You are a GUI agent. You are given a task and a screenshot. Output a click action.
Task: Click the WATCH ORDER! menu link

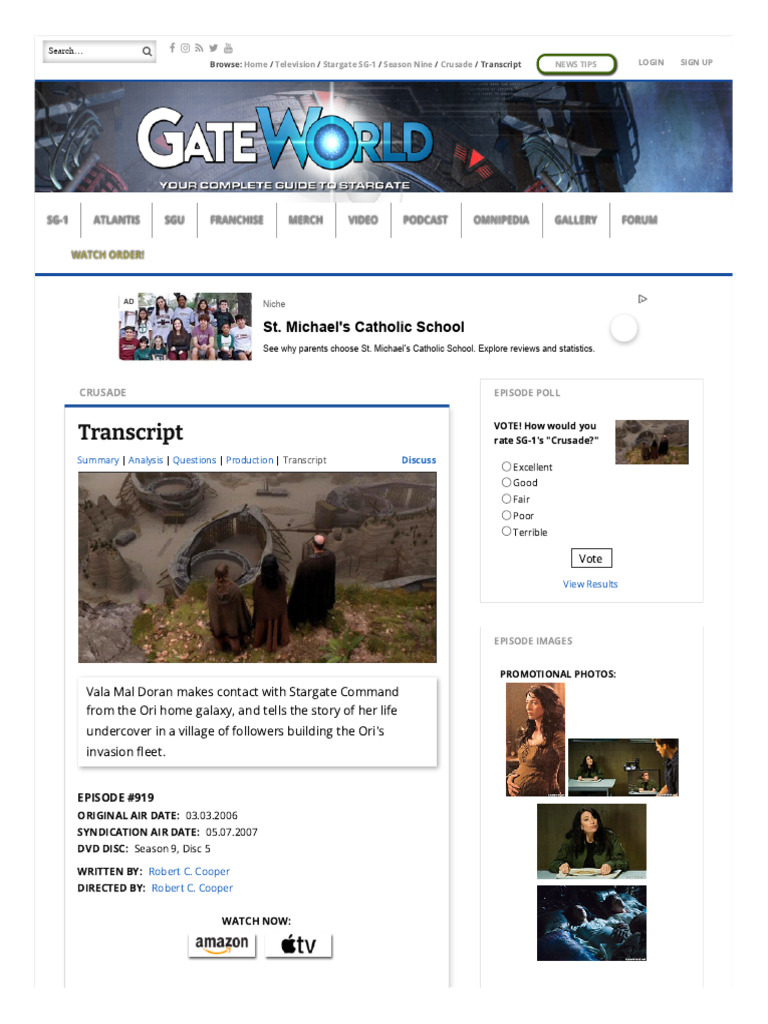coord(108,255)
